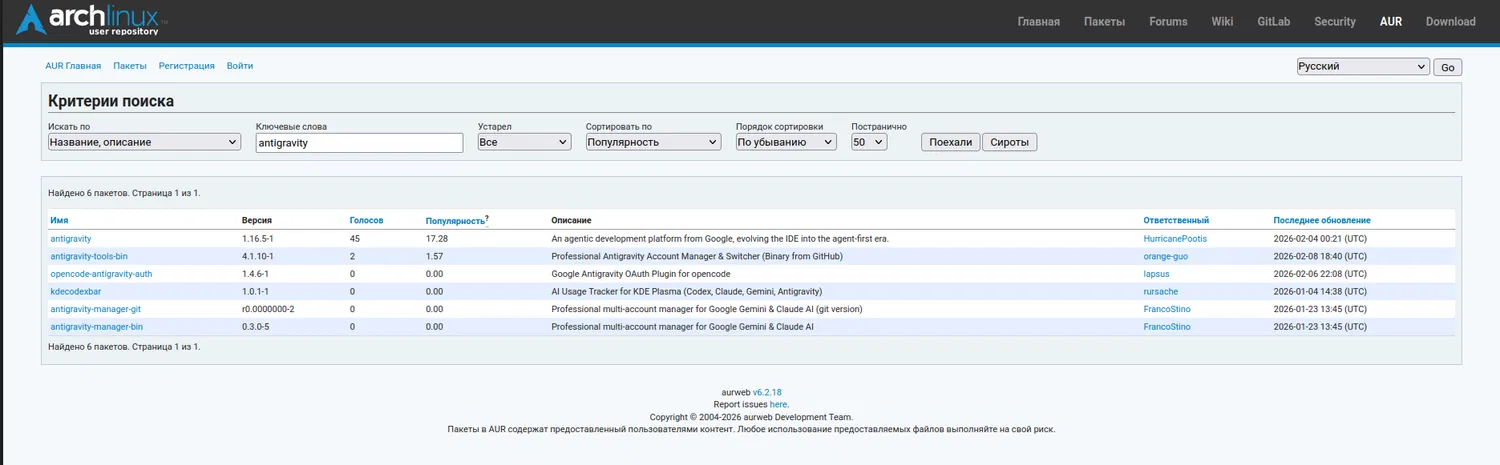Open the Wiki menu item
The height and width of the screenshot is (465, 1500).
[x=1222, y=21]
